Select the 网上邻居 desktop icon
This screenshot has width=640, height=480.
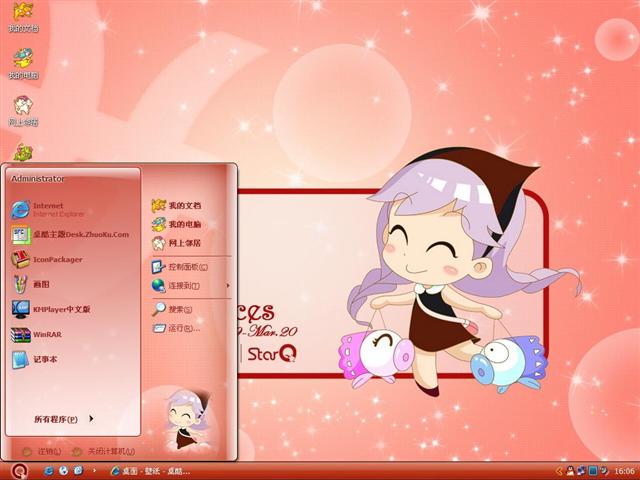pos(23,111)
